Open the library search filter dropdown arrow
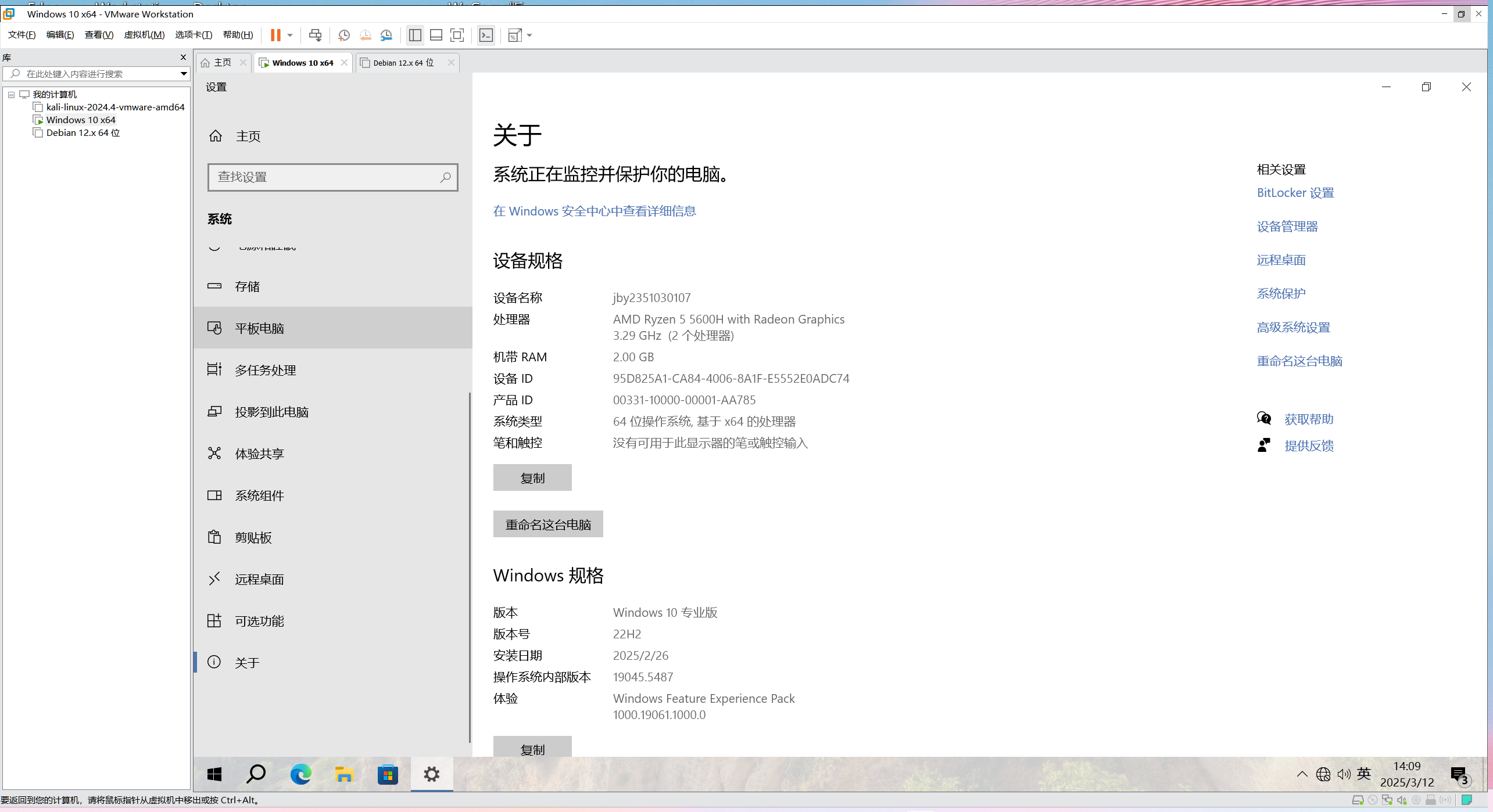The image size is (1493, 812). pyautogui.click(x=184, y=74)
